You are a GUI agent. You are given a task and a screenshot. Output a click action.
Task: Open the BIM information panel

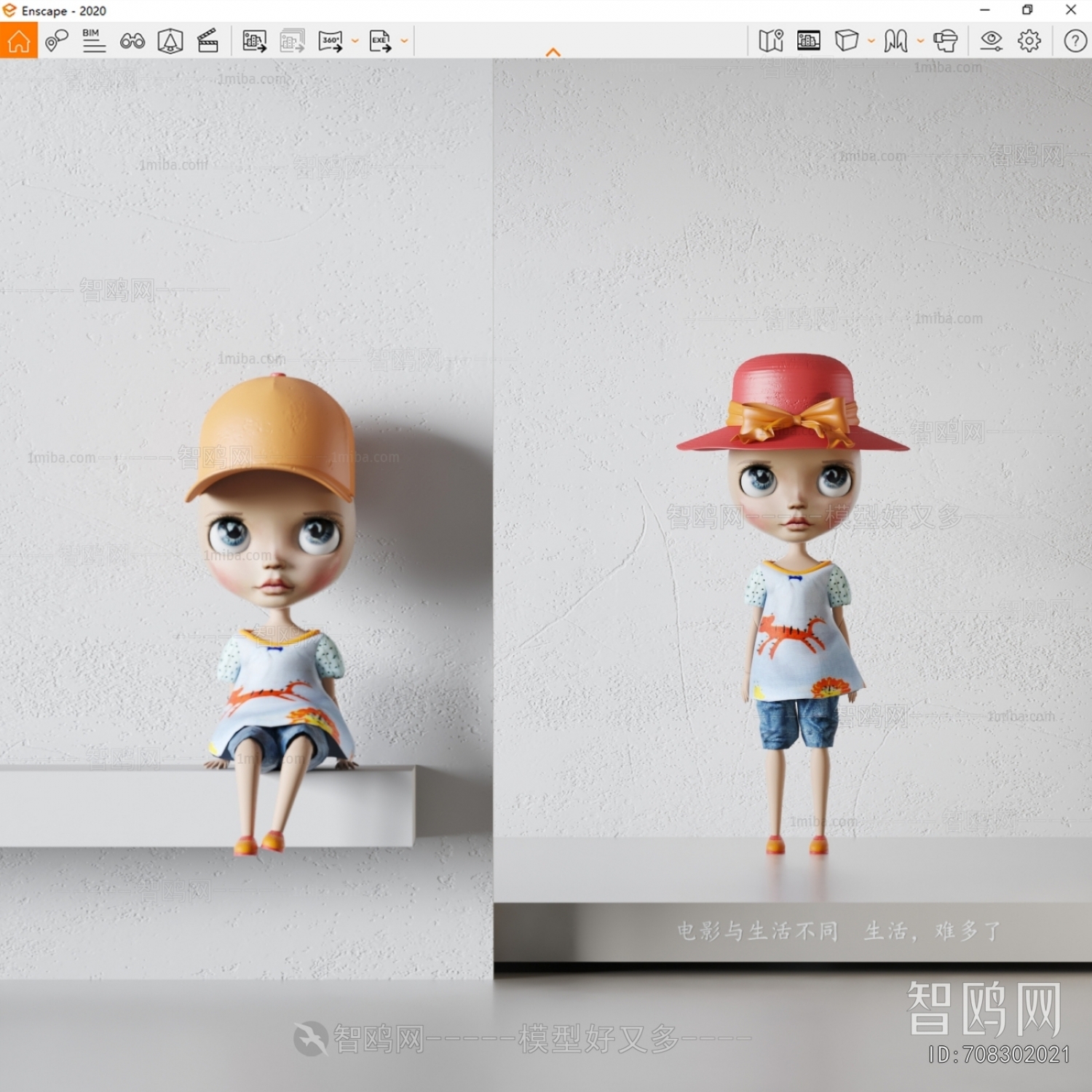tap(94, 41)
